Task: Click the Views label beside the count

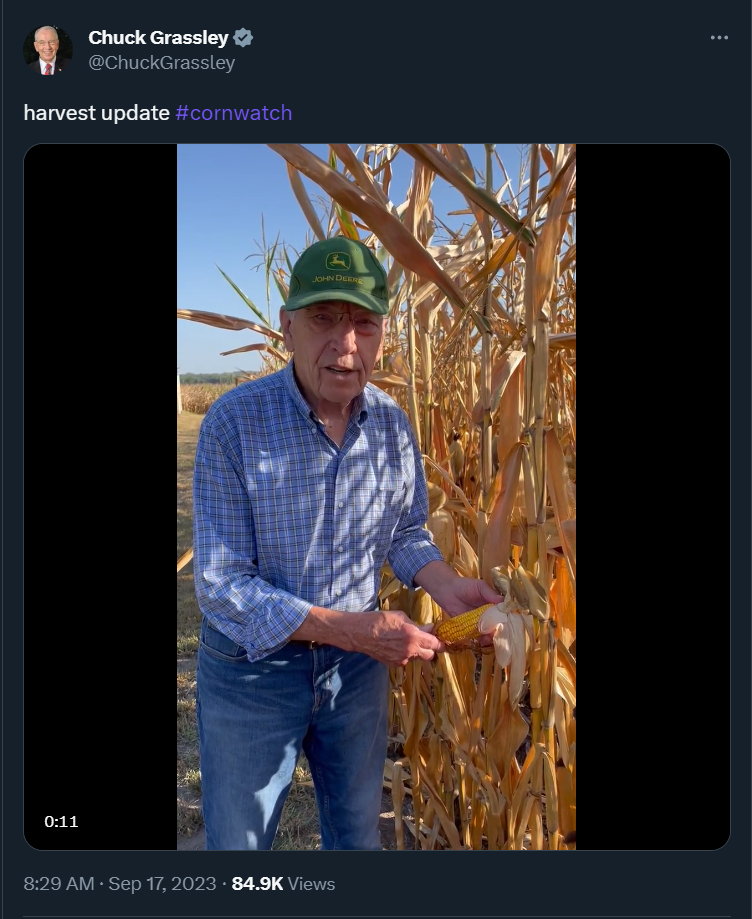Action: coord(312,883)
